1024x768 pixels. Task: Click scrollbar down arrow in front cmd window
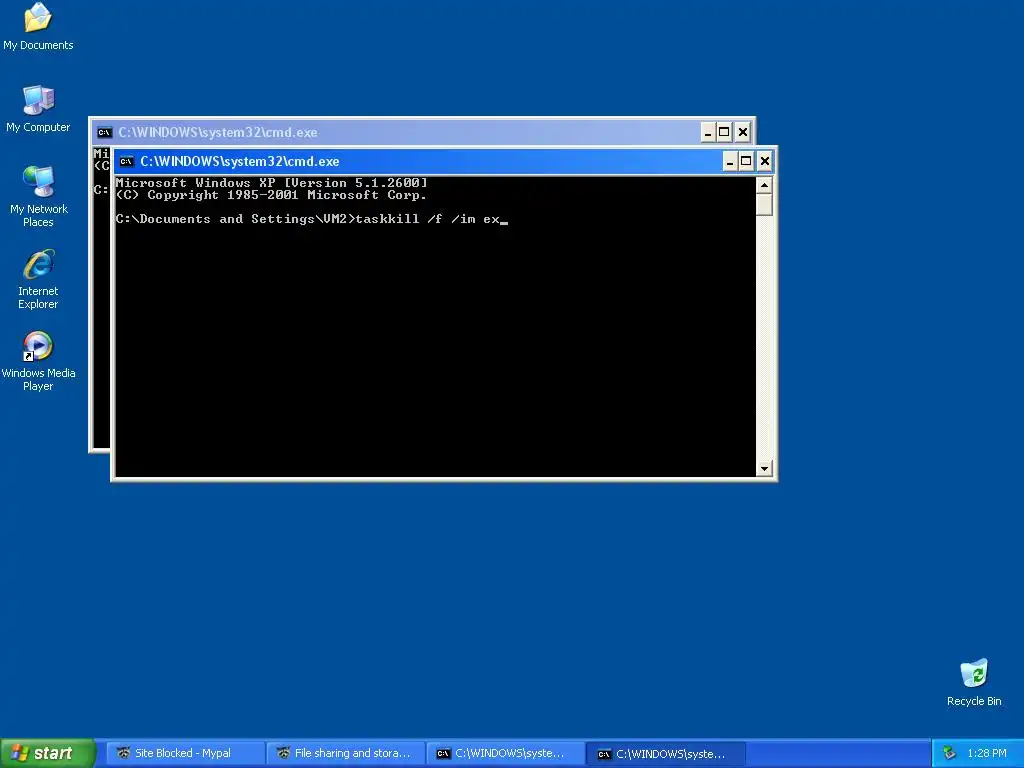[764, 468]
